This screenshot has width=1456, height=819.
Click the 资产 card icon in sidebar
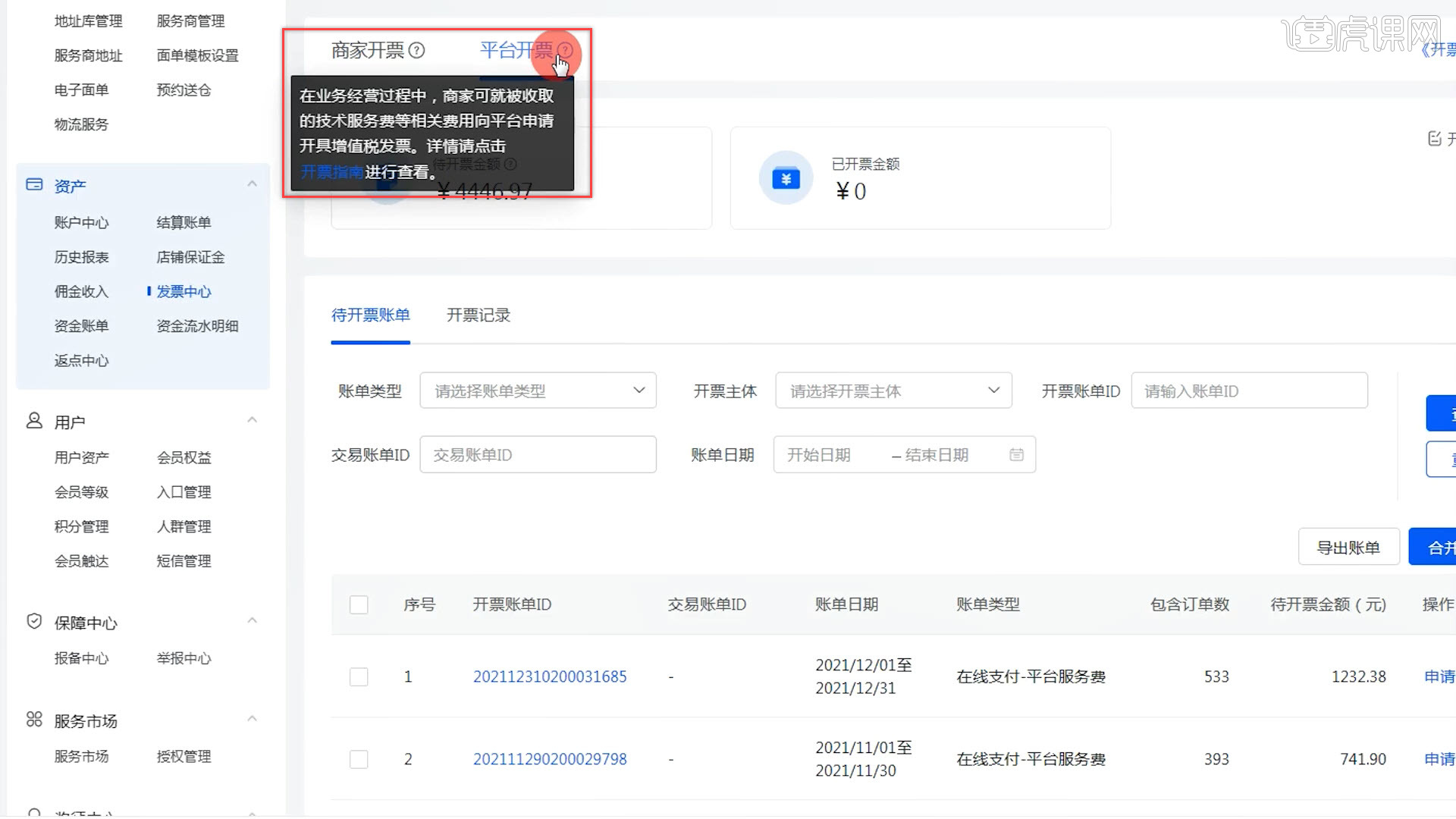[34, 185]
